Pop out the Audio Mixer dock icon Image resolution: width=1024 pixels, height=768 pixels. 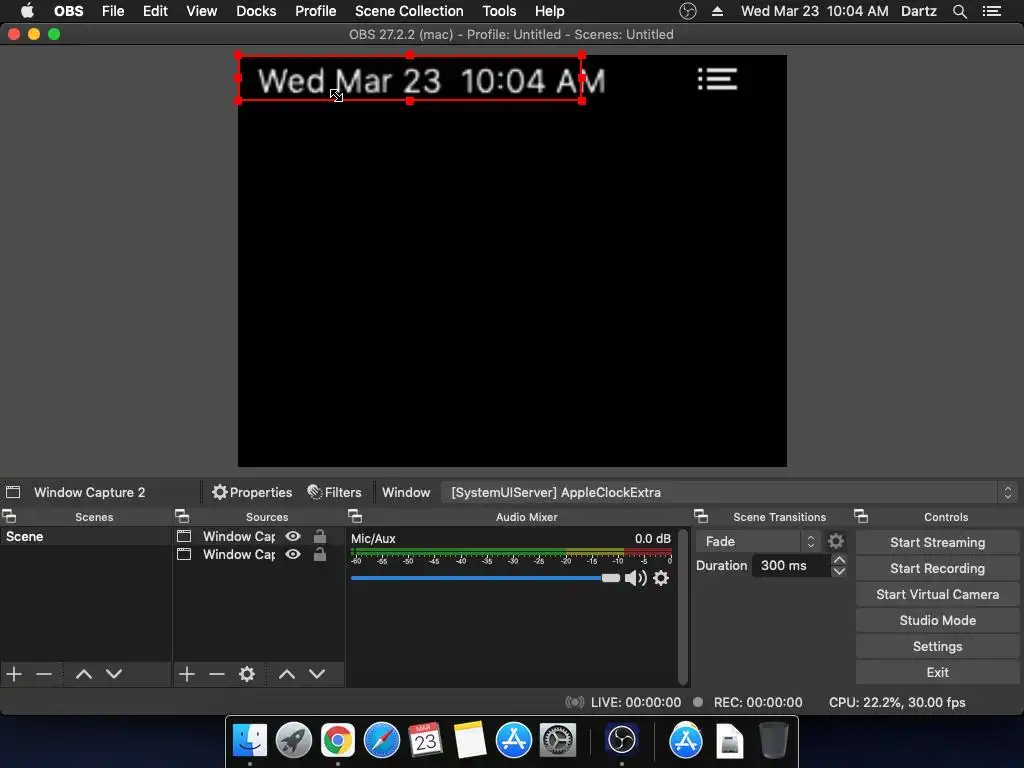coord(355,517)
